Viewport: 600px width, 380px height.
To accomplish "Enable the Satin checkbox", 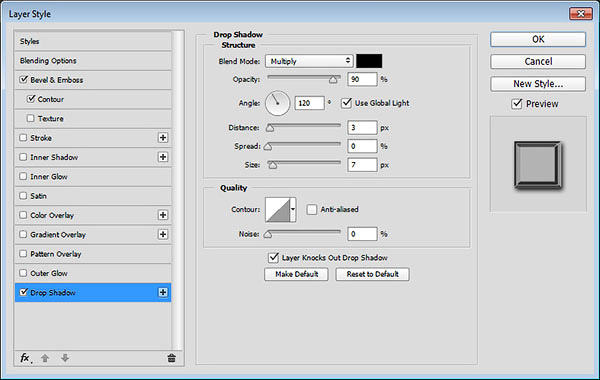I will point(23,196).
